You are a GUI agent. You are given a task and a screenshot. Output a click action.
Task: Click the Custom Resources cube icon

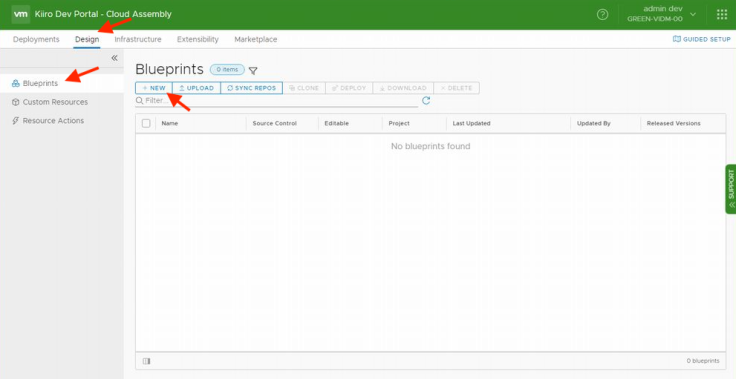click(15, 102)
